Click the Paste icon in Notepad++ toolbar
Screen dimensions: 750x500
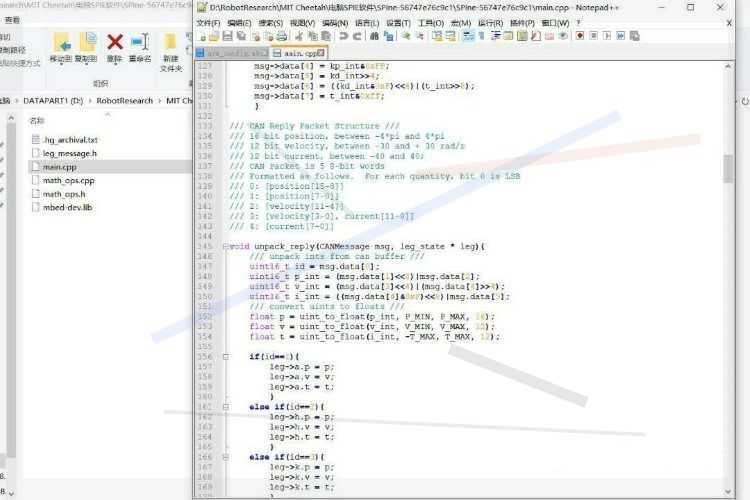326,36
